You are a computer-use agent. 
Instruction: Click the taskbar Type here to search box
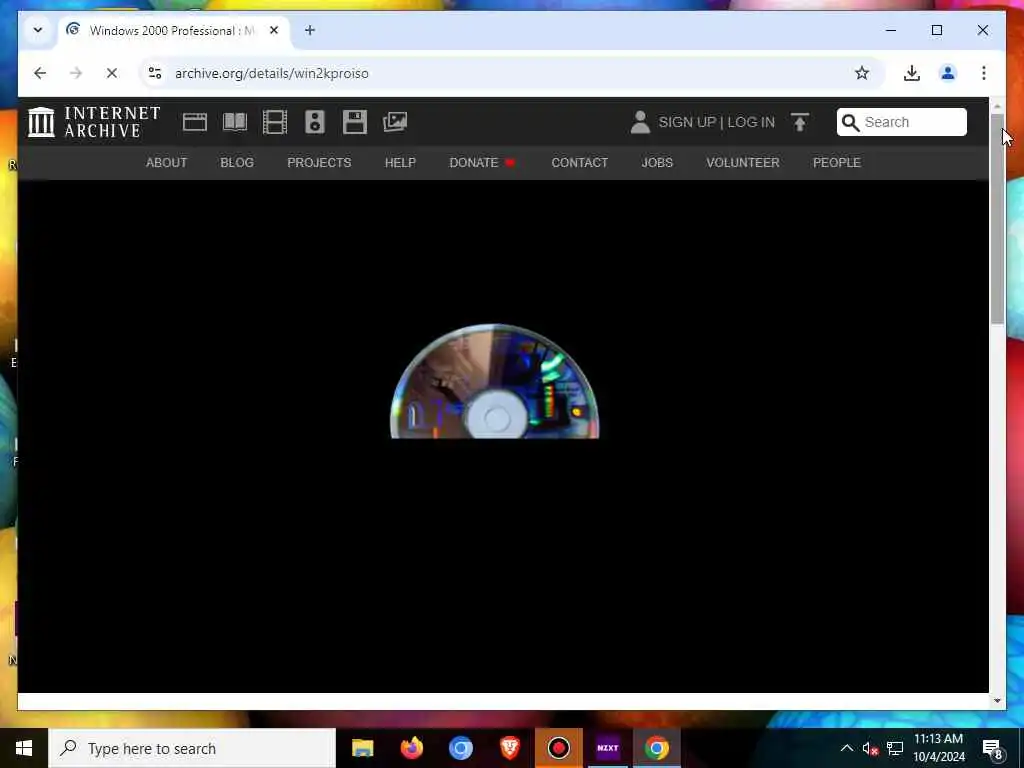click(192, 748)
